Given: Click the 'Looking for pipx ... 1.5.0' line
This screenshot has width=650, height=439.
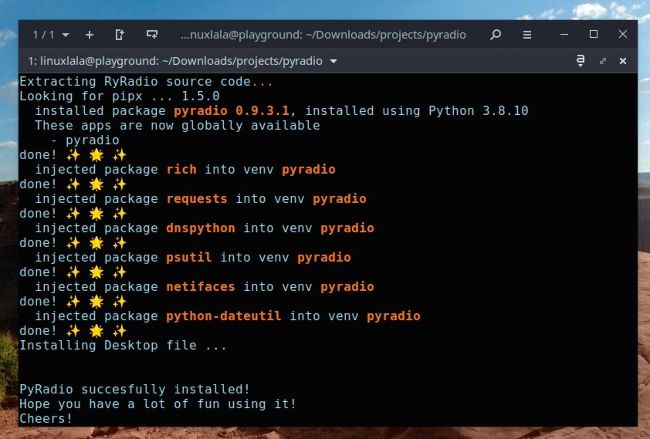Looking at the screenshot, I should pyautogui.click(x=119, y=96).
